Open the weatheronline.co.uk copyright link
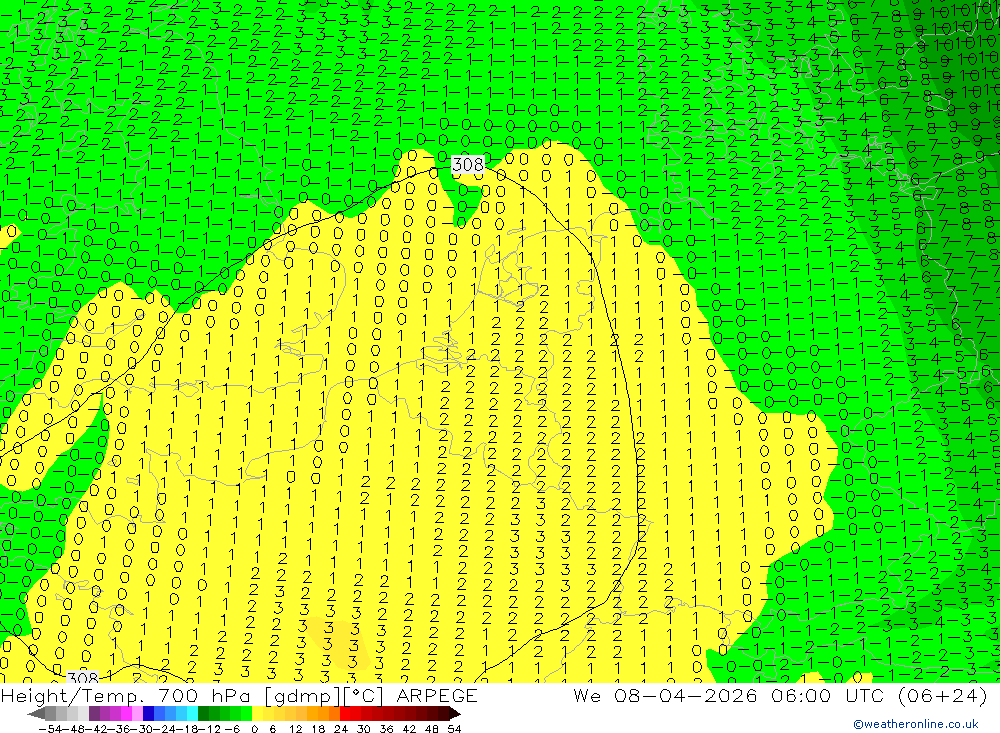The width and height of the screenshot is (1000, 733). pos(916,723)
